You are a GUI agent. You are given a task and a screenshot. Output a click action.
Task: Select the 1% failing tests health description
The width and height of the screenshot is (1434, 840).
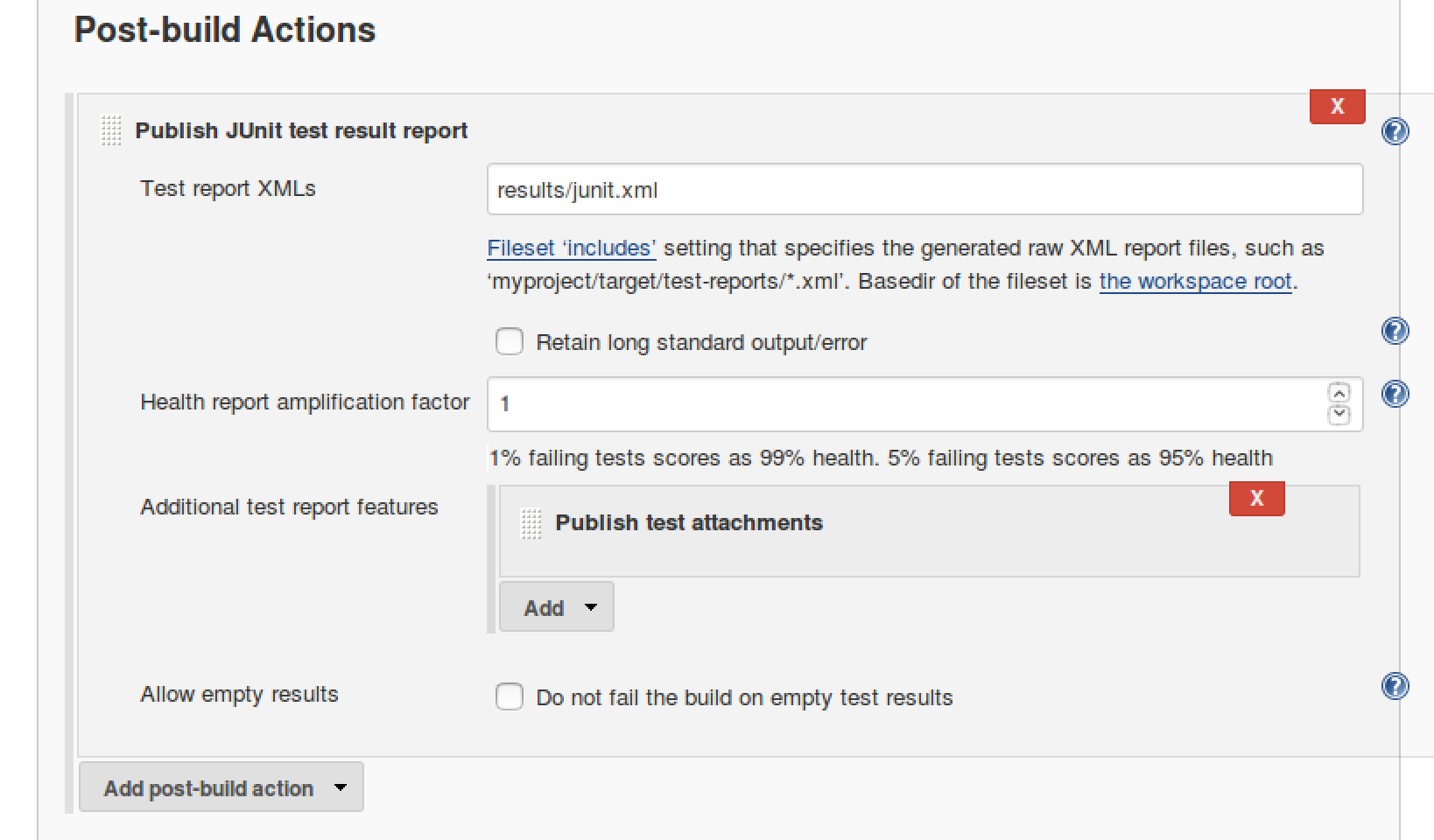881,458
